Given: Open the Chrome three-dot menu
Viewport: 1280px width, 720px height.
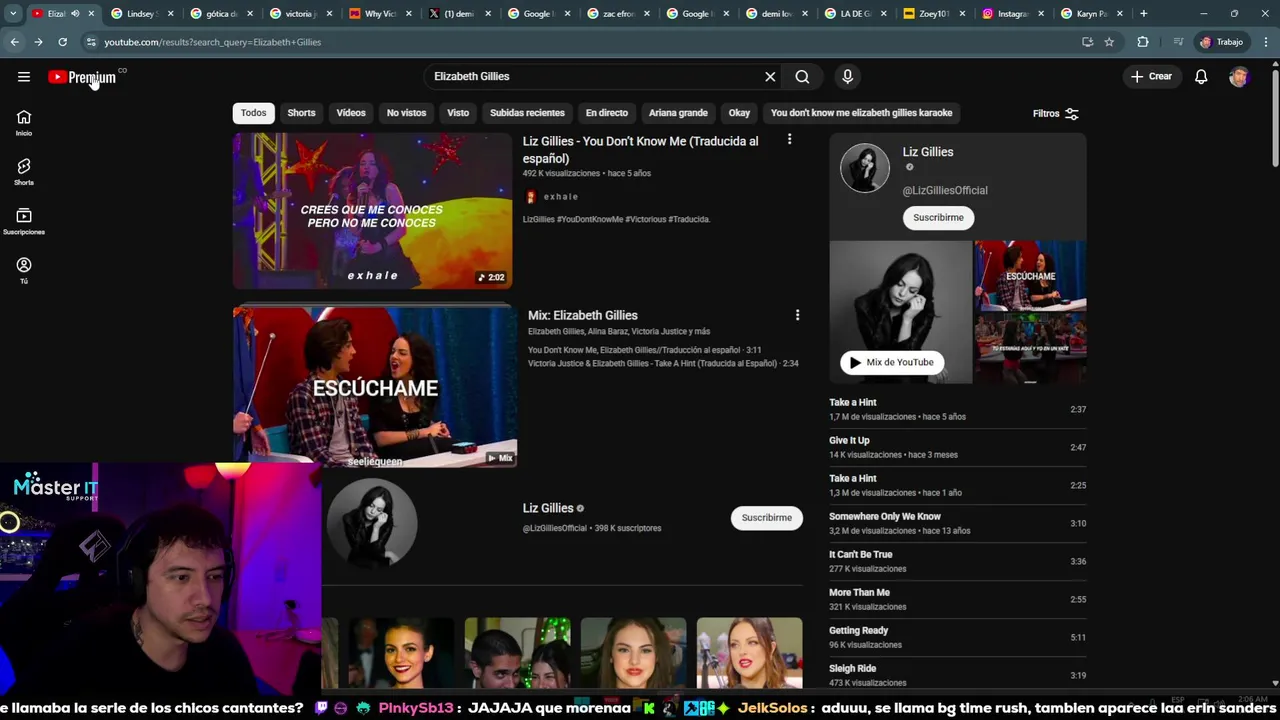Looking at the screenshot, I should [x=1266, y=42].
